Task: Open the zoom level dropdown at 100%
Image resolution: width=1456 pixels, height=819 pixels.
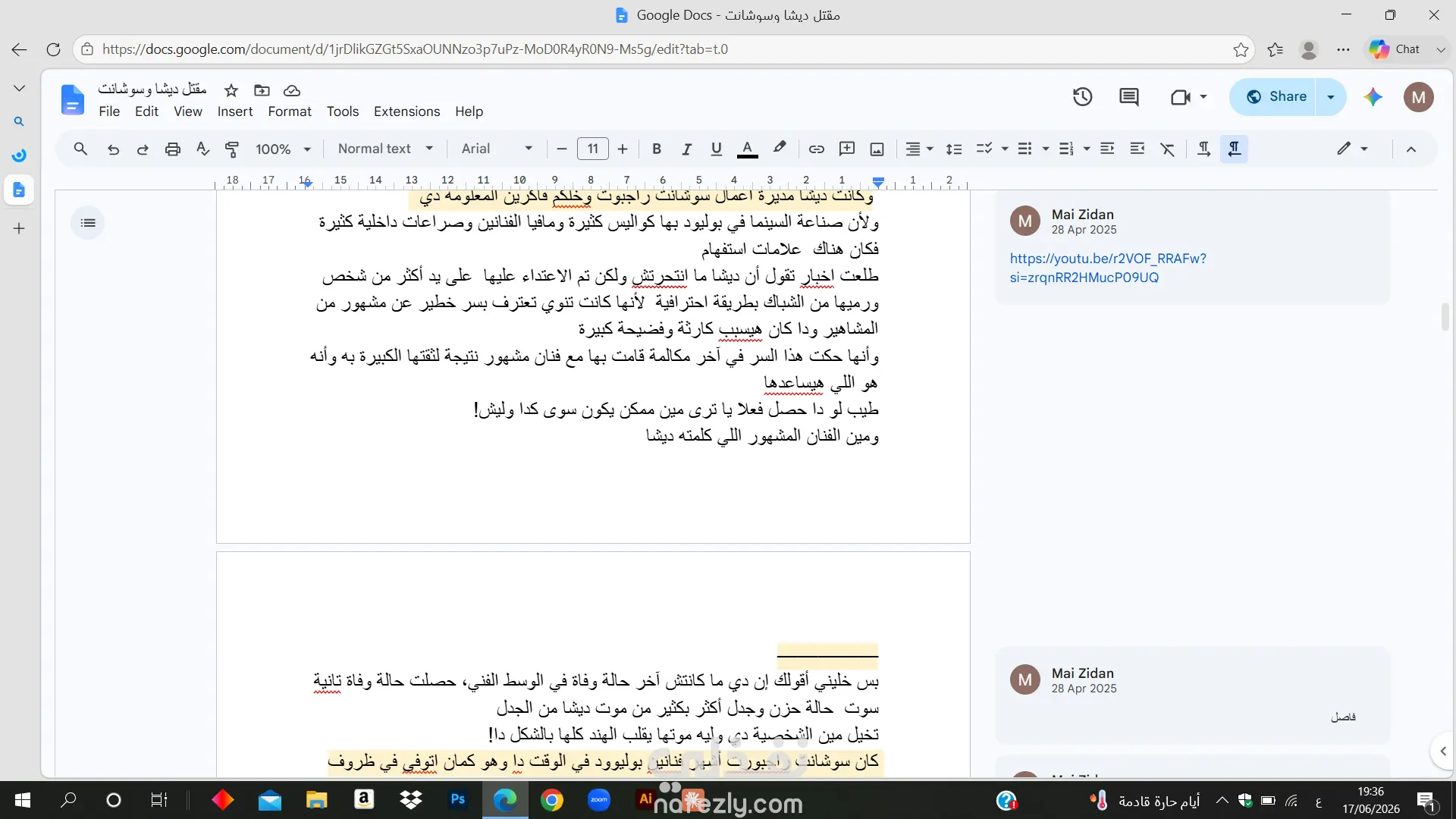Action: click(x=283, y=149)
